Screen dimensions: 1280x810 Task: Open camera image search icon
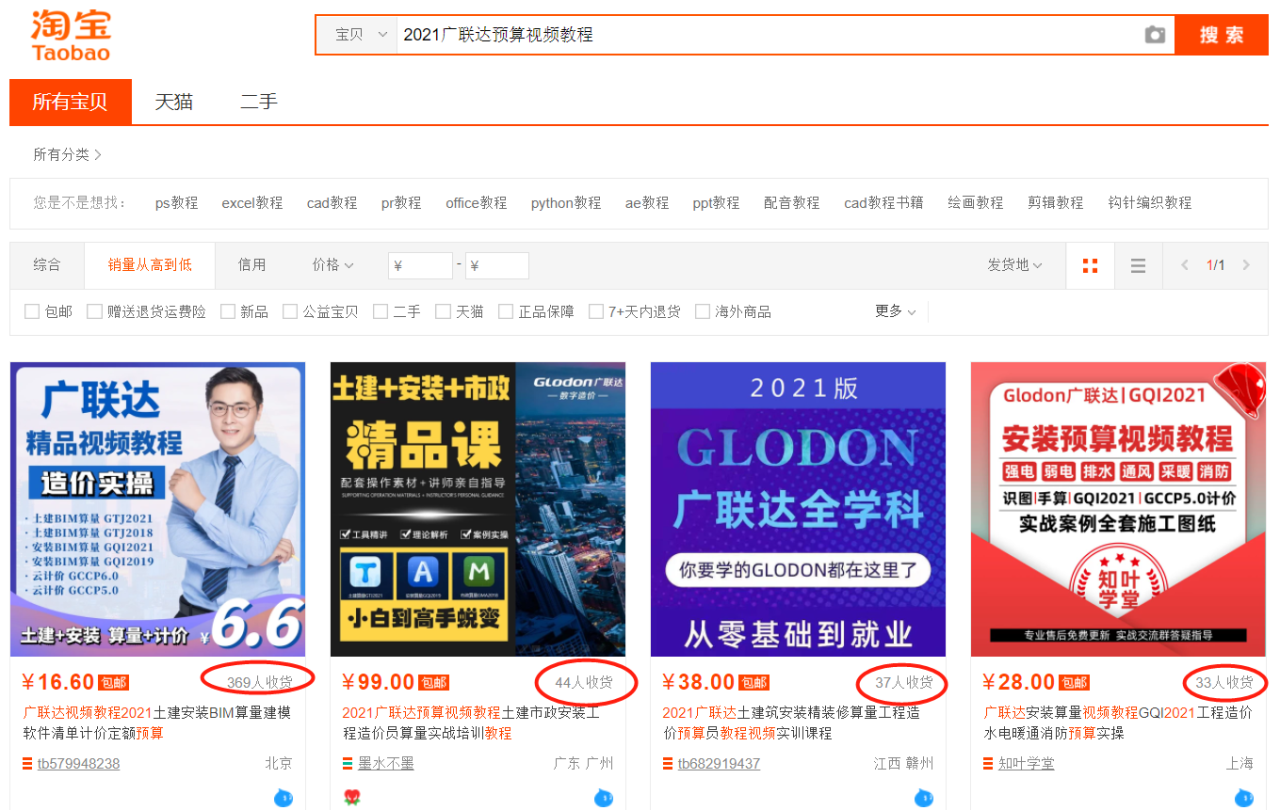(1155, 35)
